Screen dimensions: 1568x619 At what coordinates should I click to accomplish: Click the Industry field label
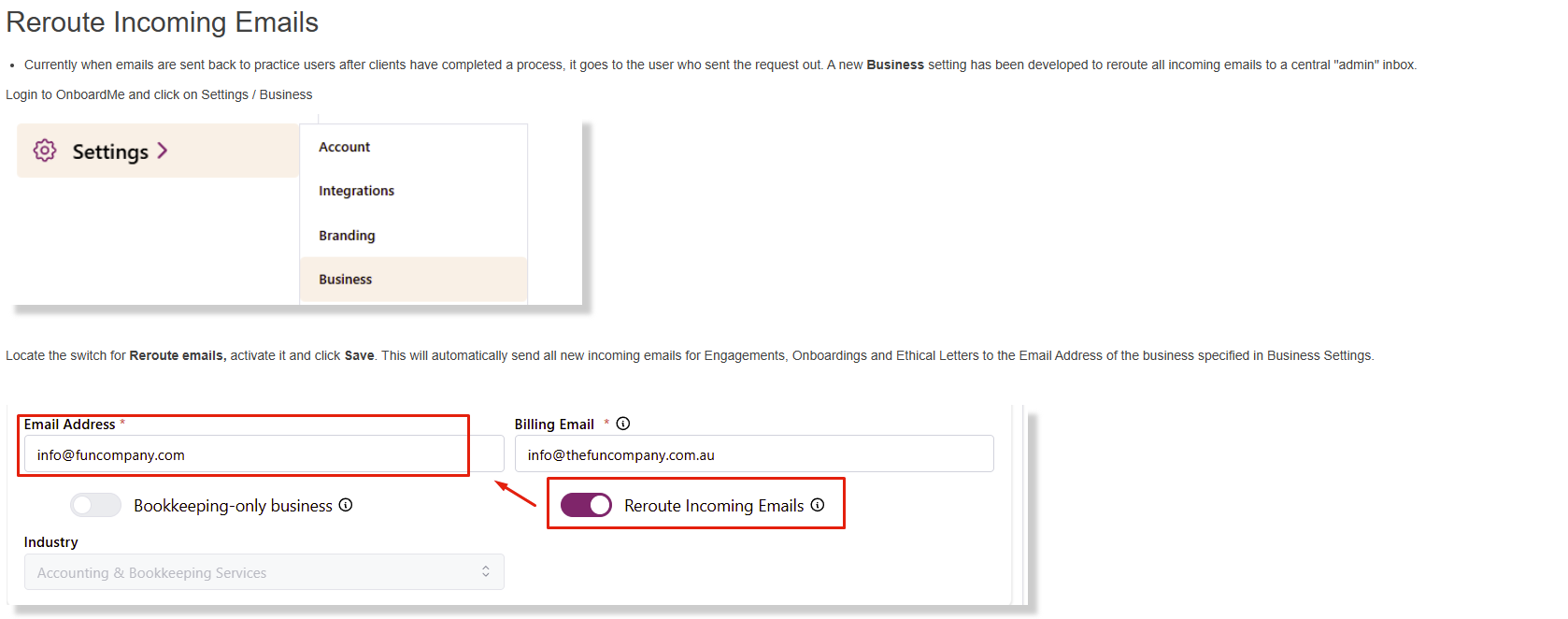(x=51, y=542)
